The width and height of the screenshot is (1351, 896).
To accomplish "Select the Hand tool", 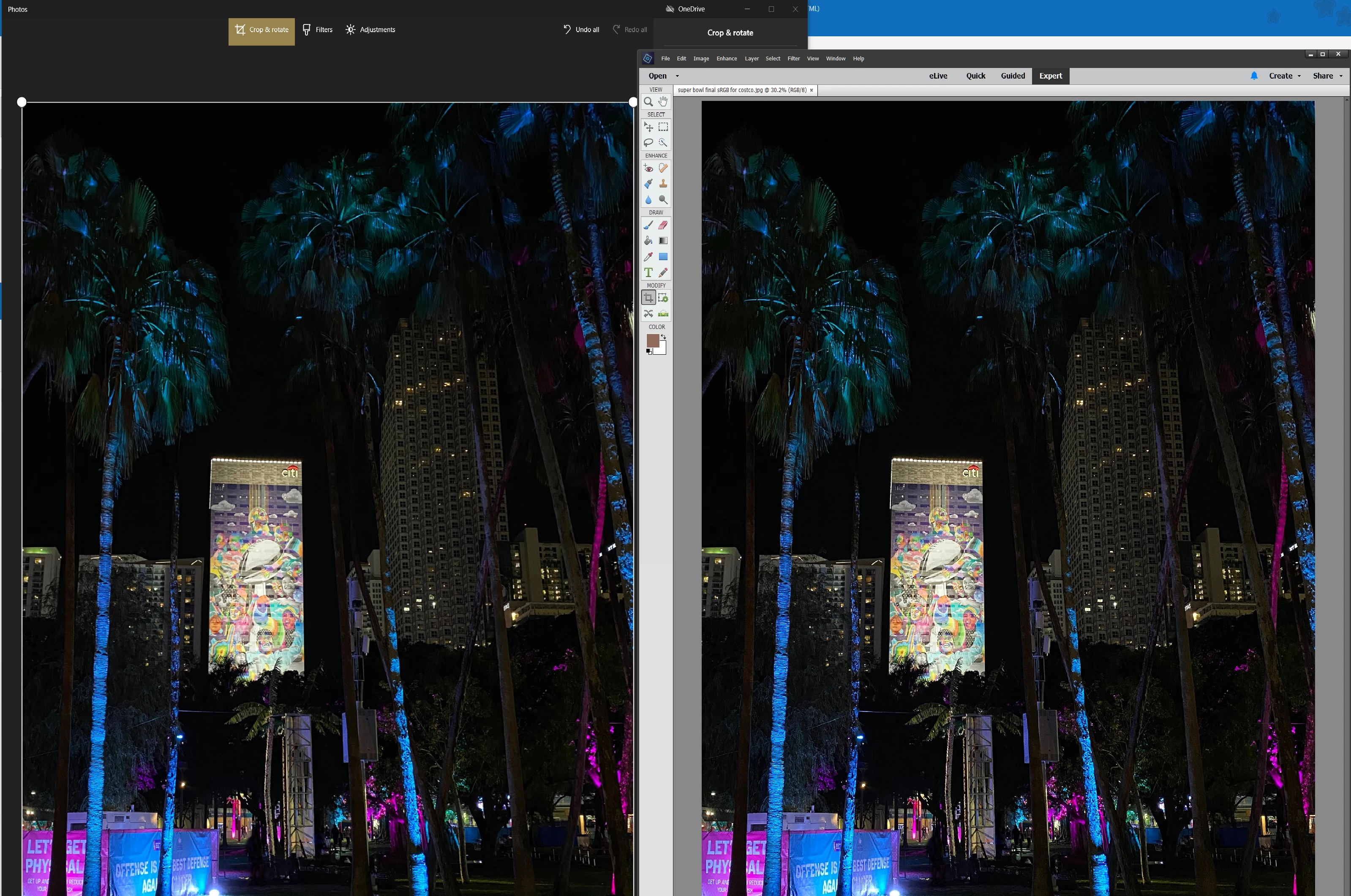I will [663, 102].
